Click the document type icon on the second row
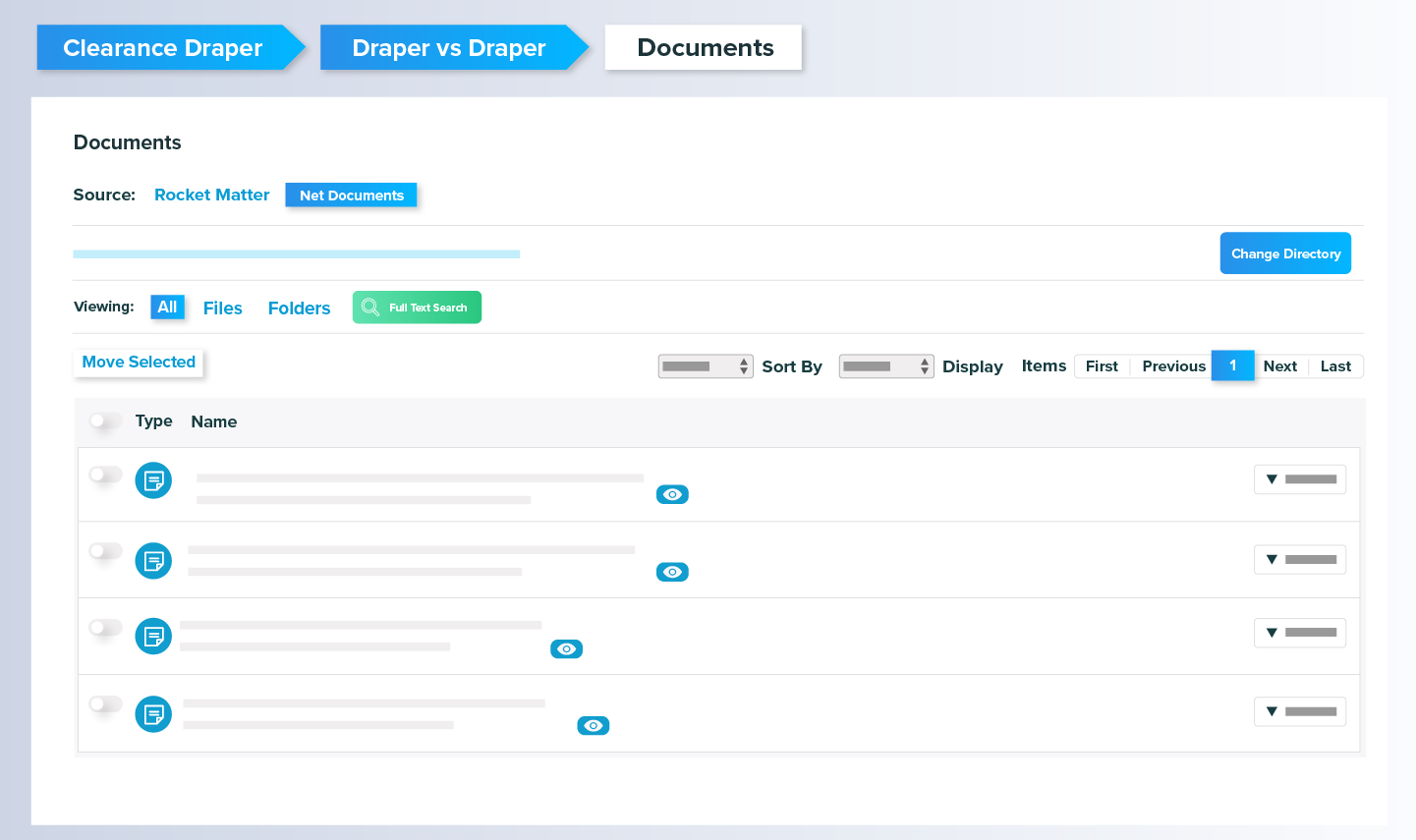This screenshot has height=840, width=1416. tap(153, 560)
